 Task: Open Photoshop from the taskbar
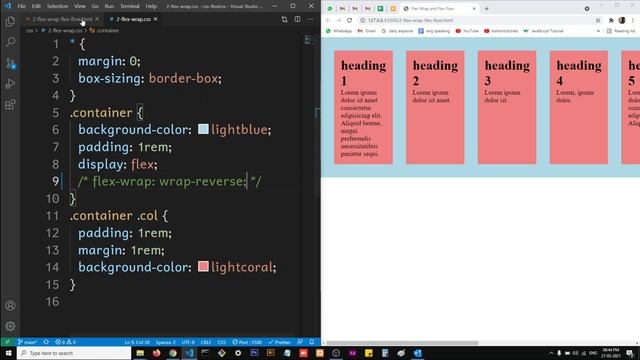click(254, 353)
